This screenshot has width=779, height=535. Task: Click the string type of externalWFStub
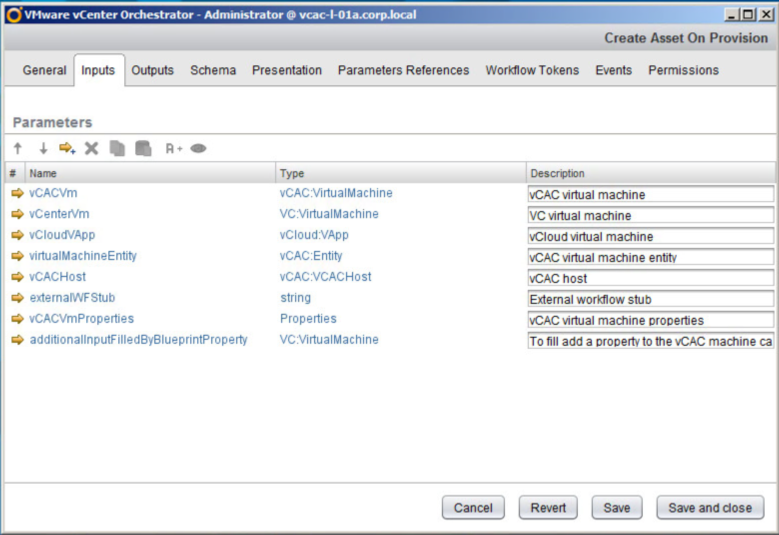pyautogui.click(x=296, y=297)
